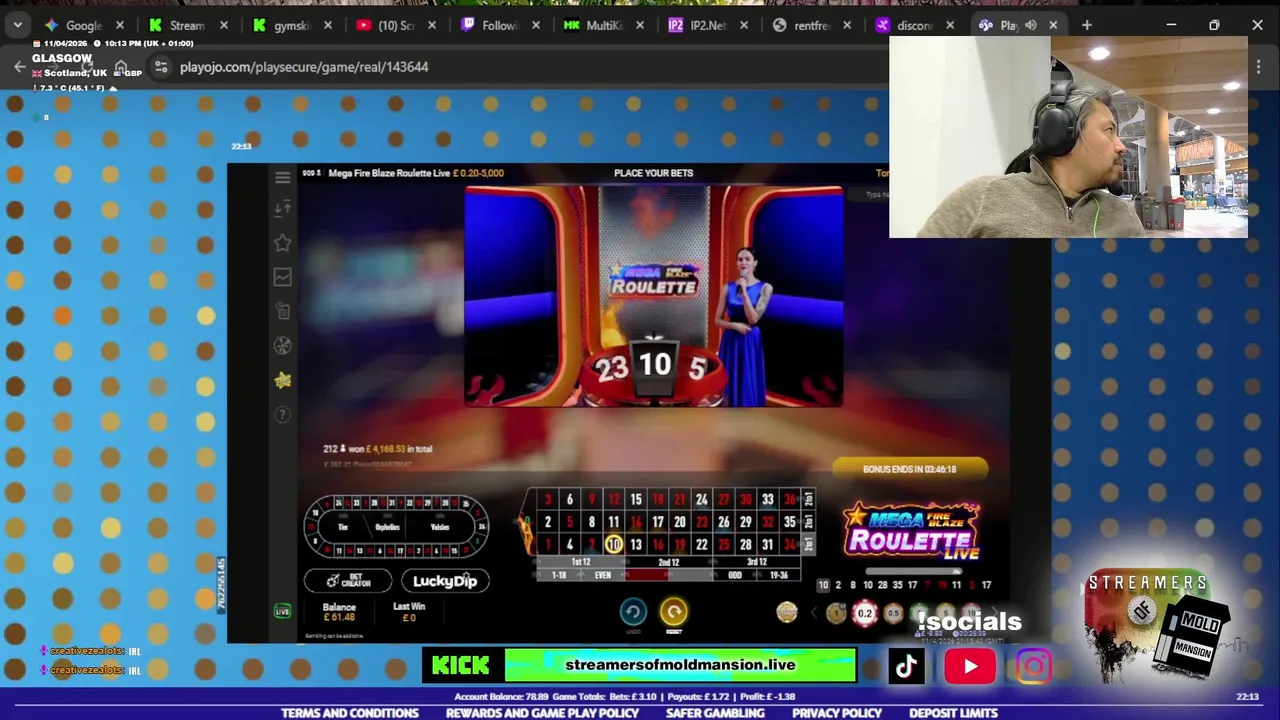Image resolution: width=1280 pixels, height=720 pixels.
Task: Bet on number 22 on table
Action: [x=702, y=544]
